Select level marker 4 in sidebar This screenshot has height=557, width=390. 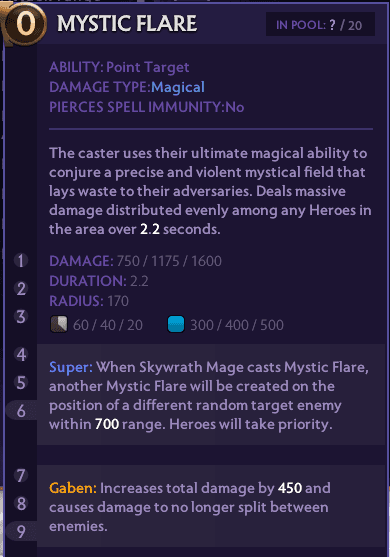tap(21, 355)
